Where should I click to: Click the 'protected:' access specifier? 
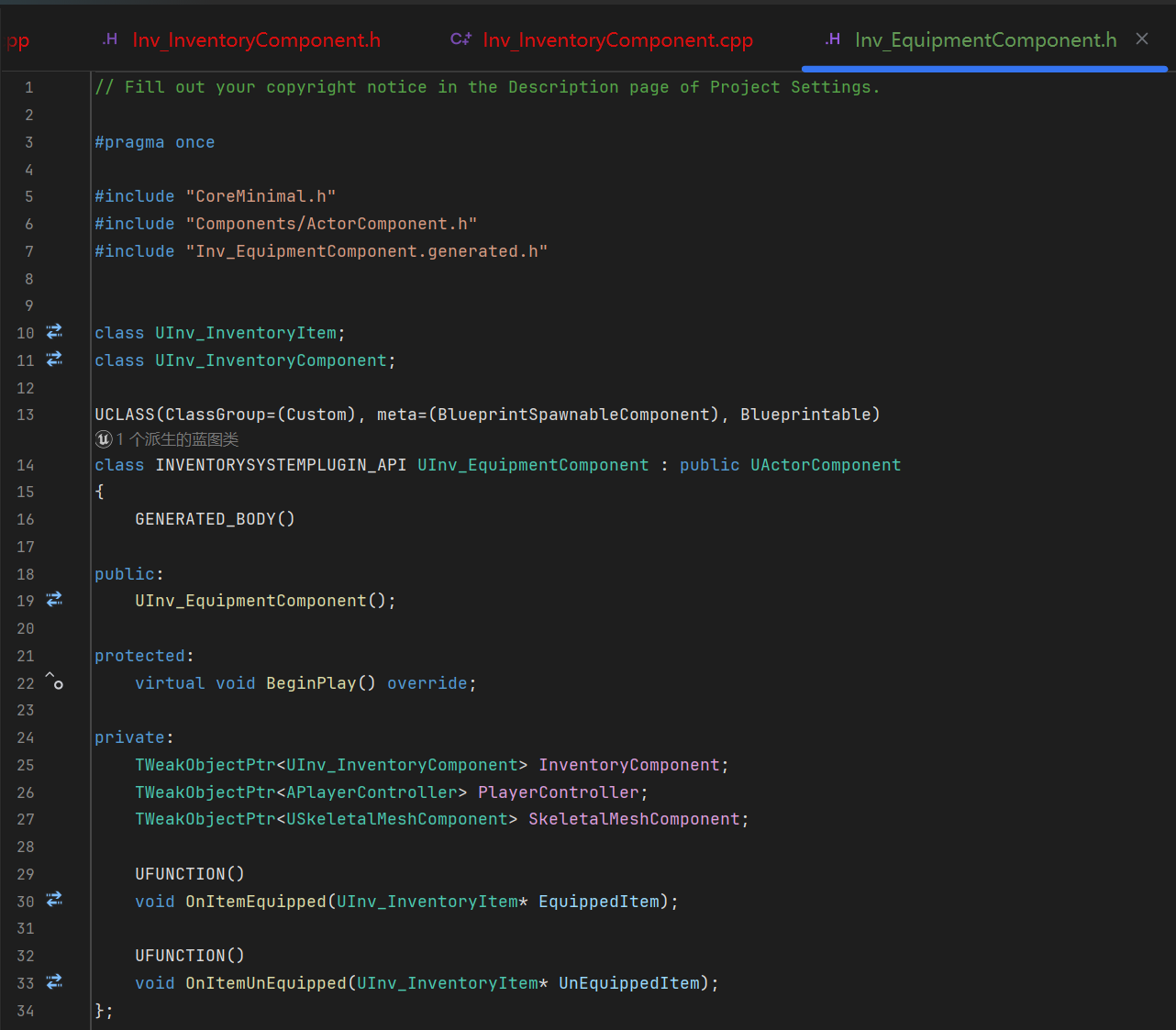pos(144,656)
